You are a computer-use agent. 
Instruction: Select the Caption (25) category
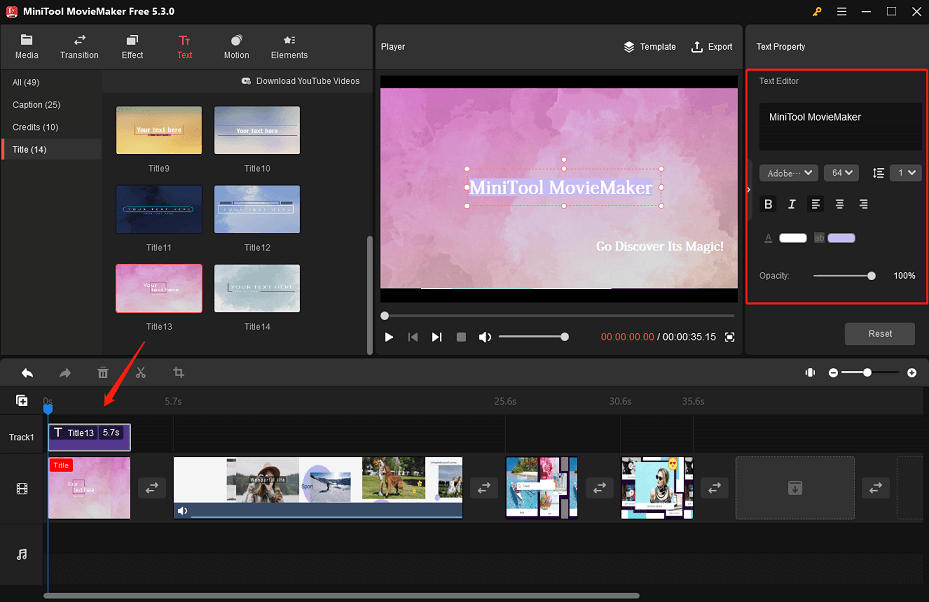coord(36,105)
